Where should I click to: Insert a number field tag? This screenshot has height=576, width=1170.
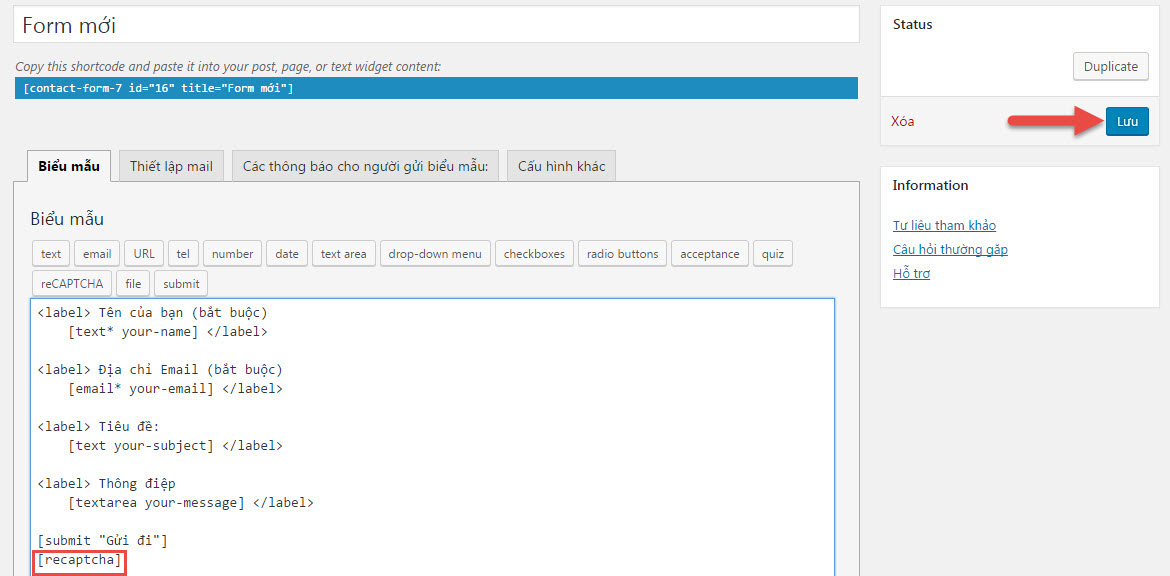pos(232,253)
